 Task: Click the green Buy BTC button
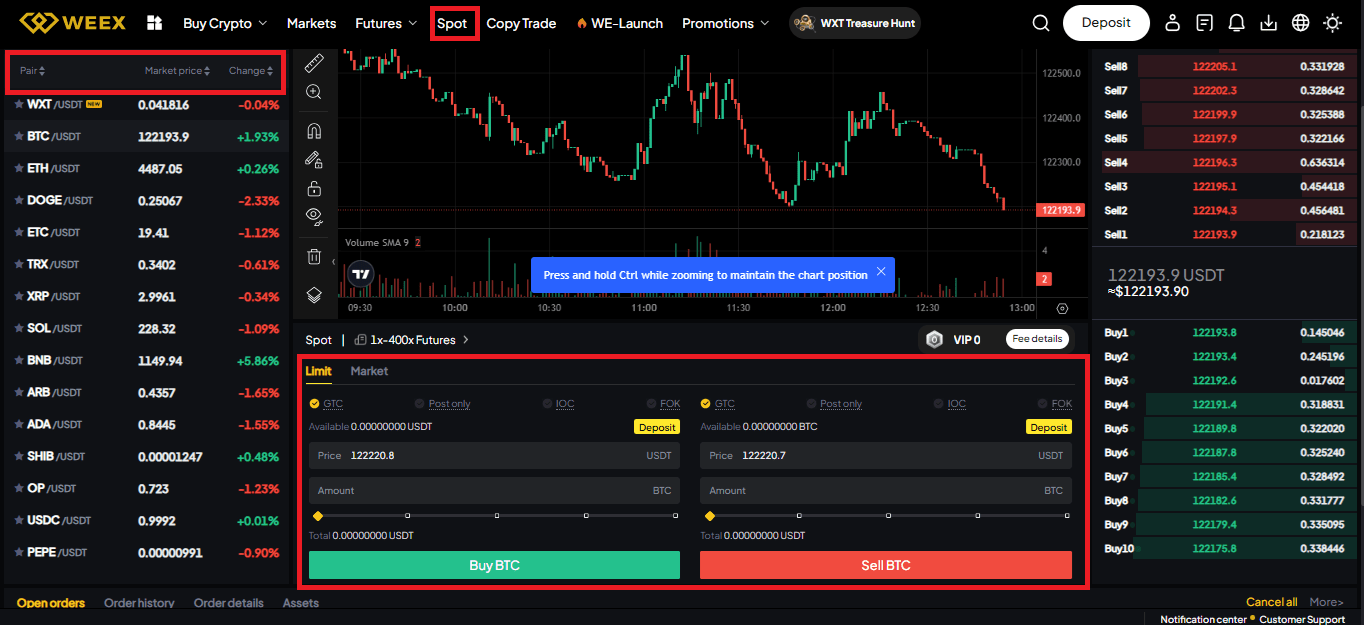[494, 565]
